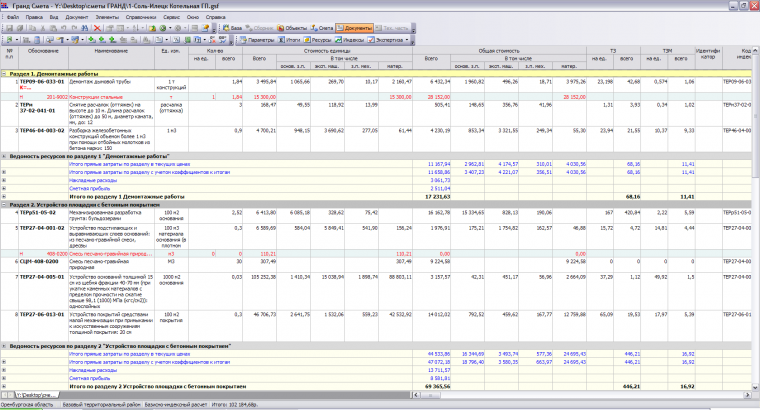Click the База toolbar icon
Image resolution: width=760 pixels, height=410 pixels.
coord(233,29)
